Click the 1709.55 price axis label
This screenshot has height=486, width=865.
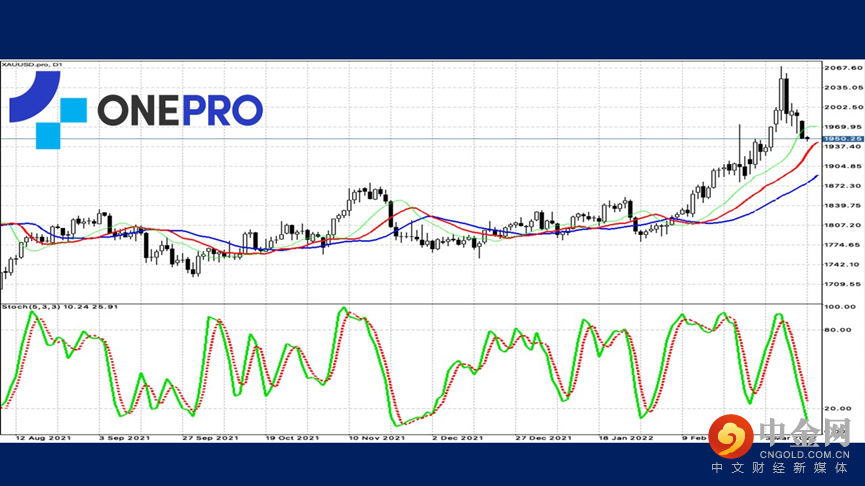pyautogui.click(x=842, y=285)
